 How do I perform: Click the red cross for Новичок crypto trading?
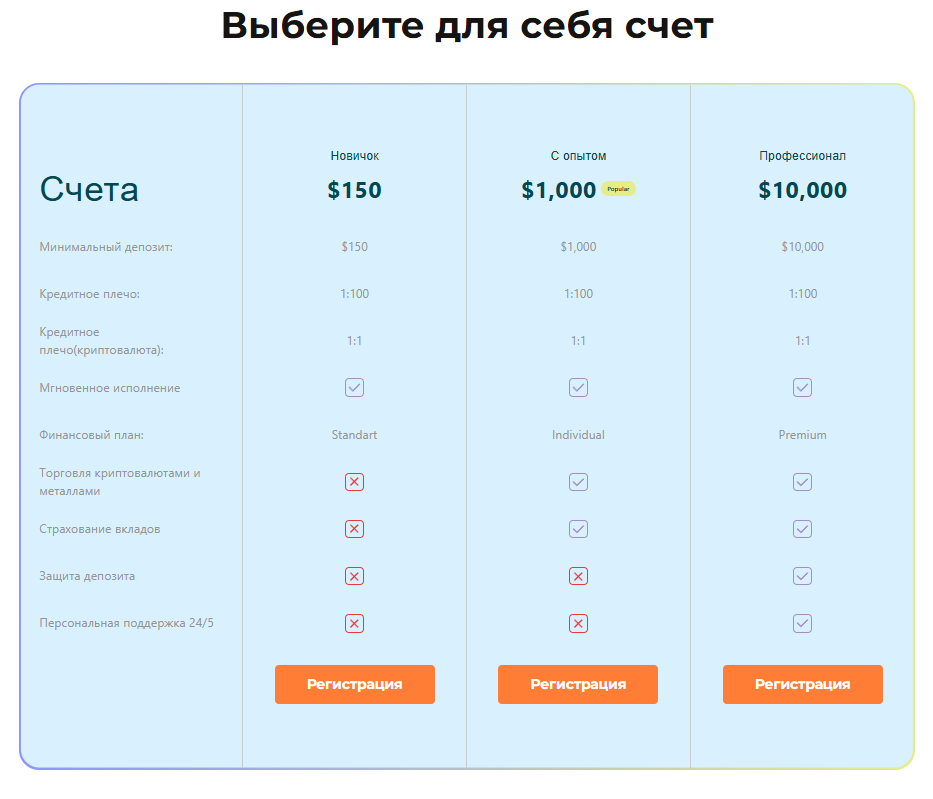pos(354,482)
